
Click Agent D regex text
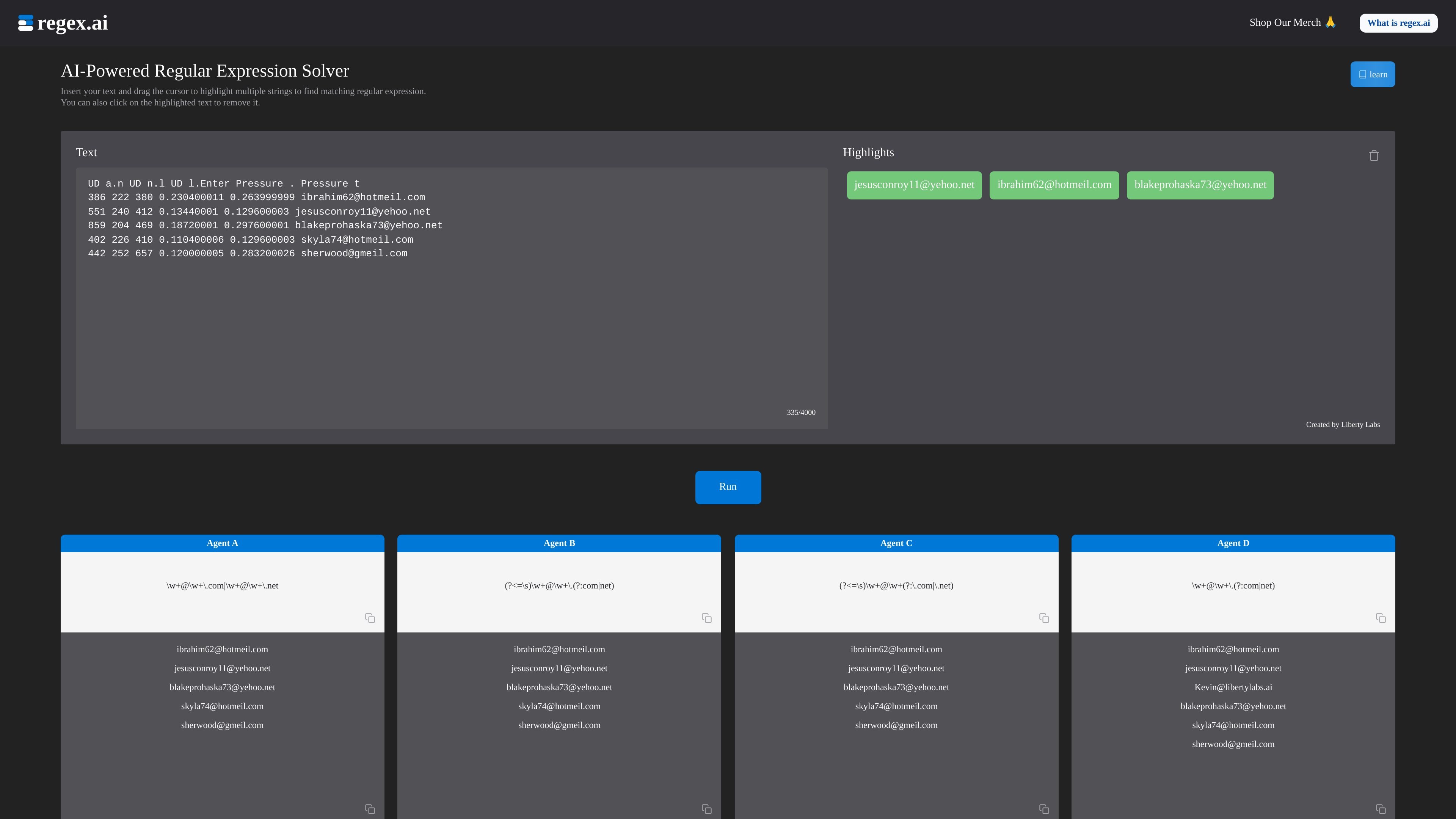tap(1233, 585)
